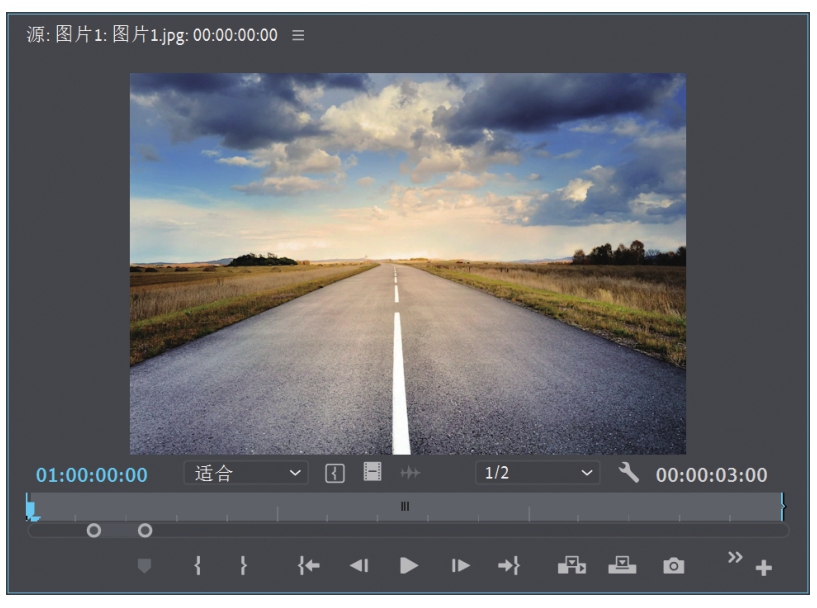
Task: Play the clip with the Play button
Action: (x=409, y=565)
